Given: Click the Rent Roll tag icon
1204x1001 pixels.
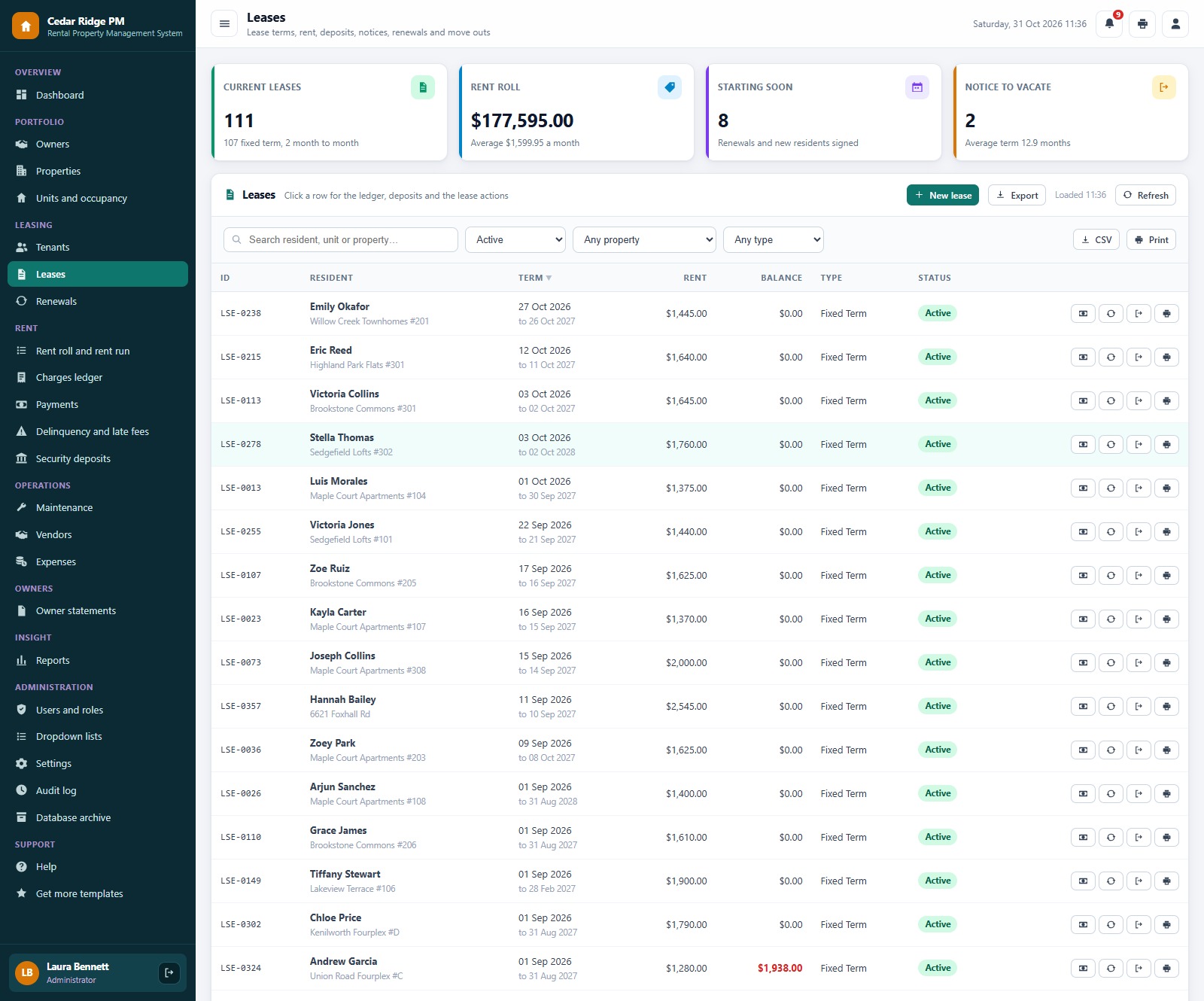Looking at the screenshot, I should (x=670, y=87).
